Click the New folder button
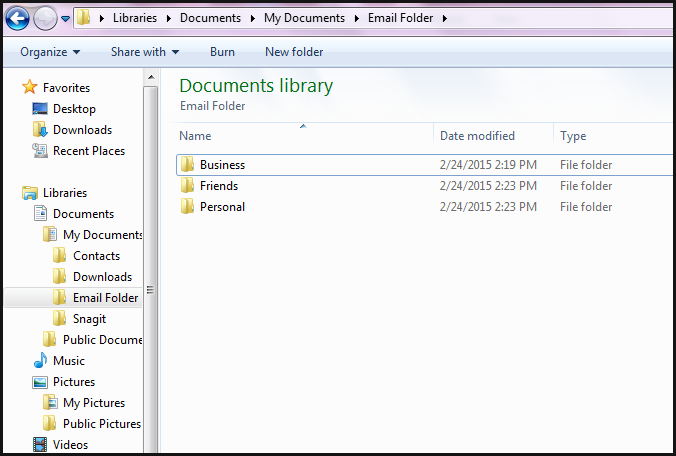 [294, 52]
